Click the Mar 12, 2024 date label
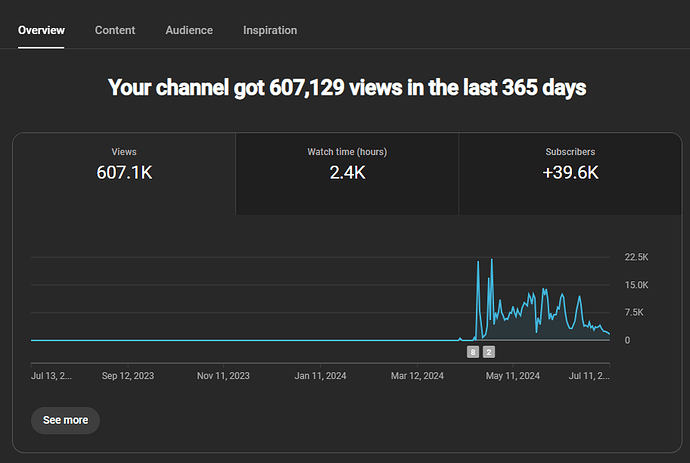 click(417, 376)
